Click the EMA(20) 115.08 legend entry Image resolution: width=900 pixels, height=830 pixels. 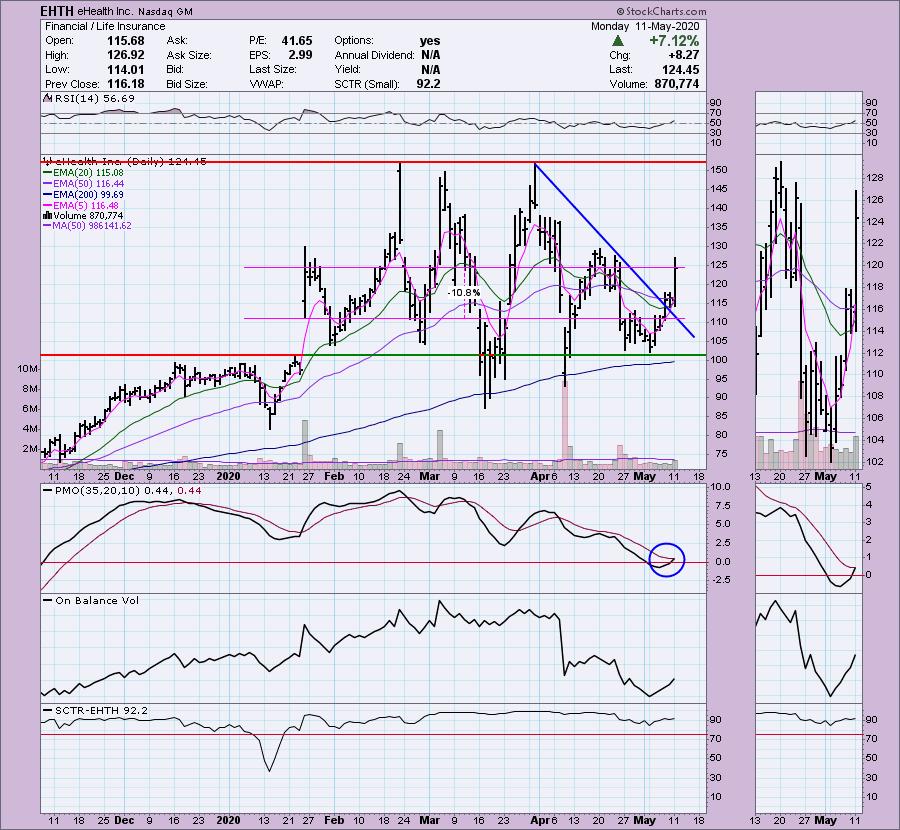tap(83, 172)
